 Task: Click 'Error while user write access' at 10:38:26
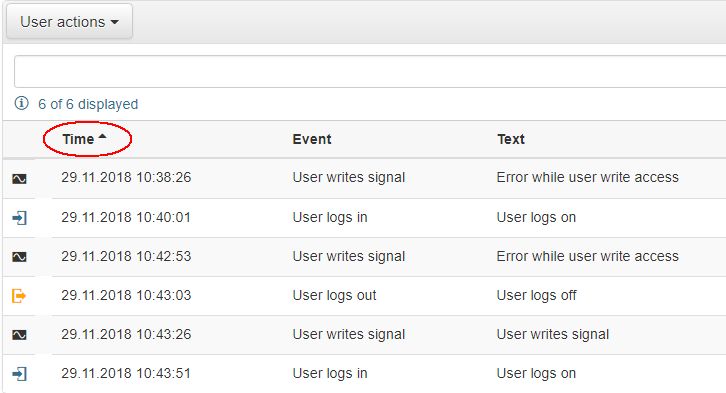point(588,177)
